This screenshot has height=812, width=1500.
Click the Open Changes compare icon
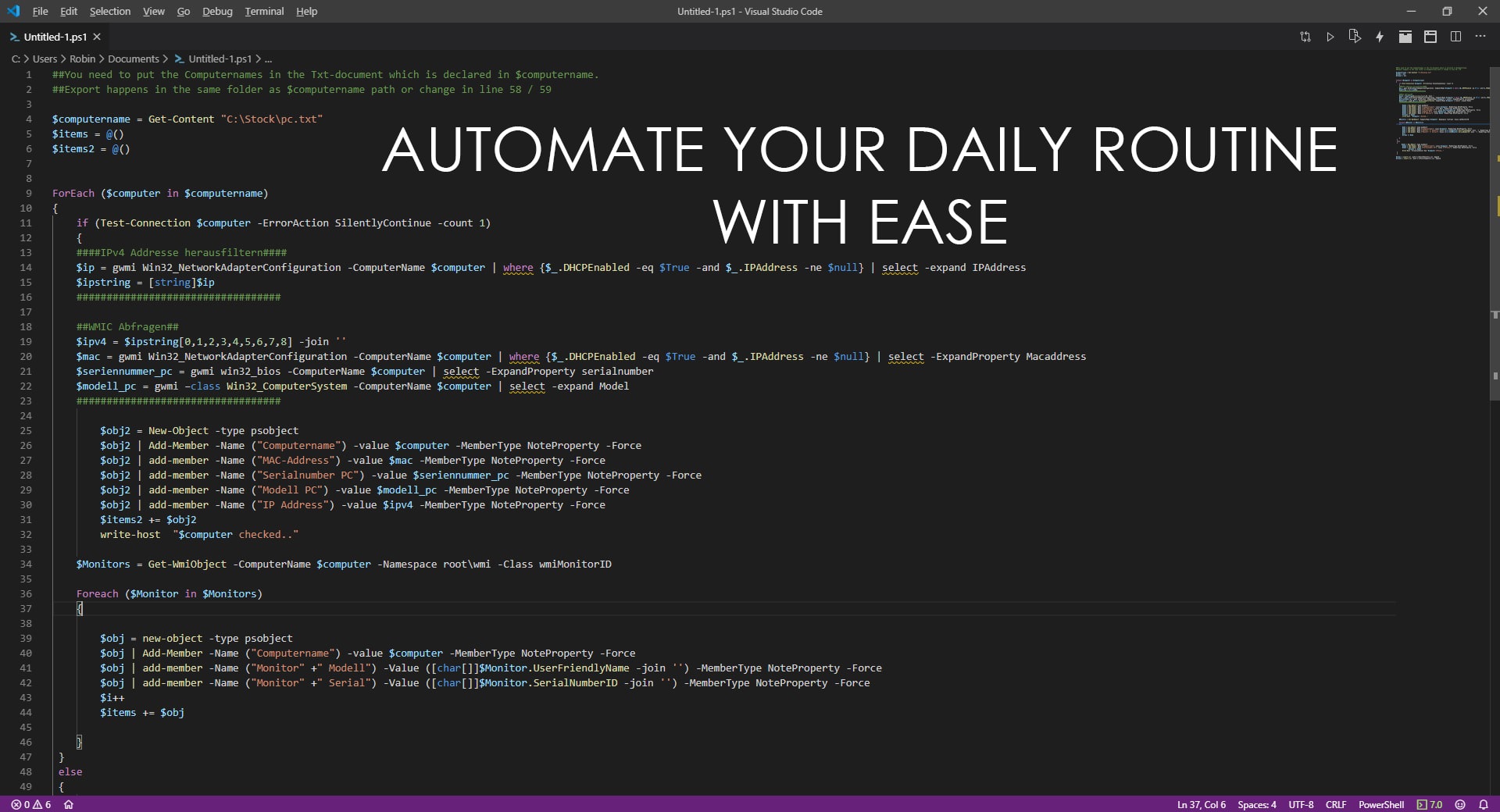pos(1305,37)
